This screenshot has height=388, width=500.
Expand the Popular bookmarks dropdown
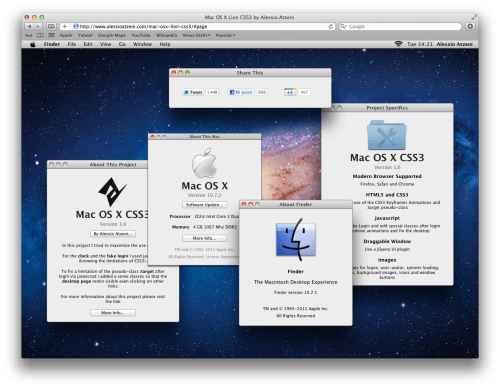click(225, 35)
